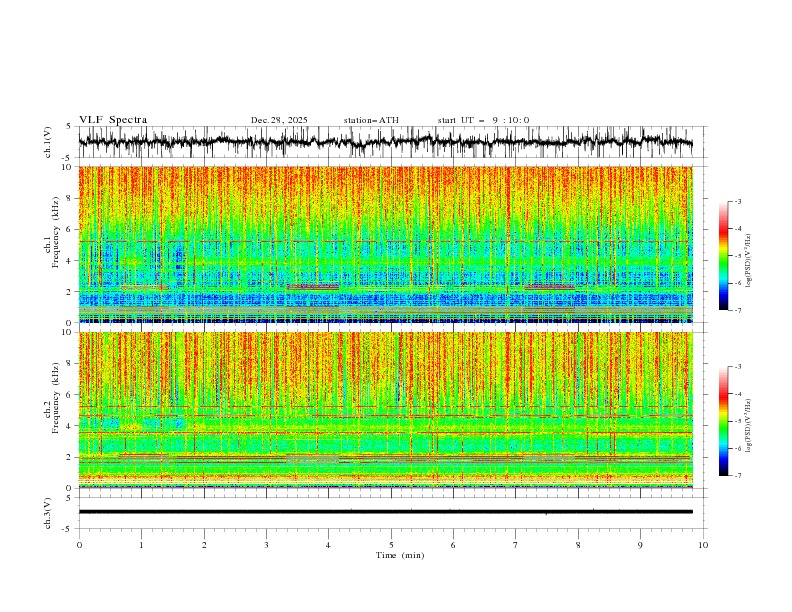
Task: Click the "ch.3(V)" axis label
Action: pyautogui.click(x=48, y=513)
